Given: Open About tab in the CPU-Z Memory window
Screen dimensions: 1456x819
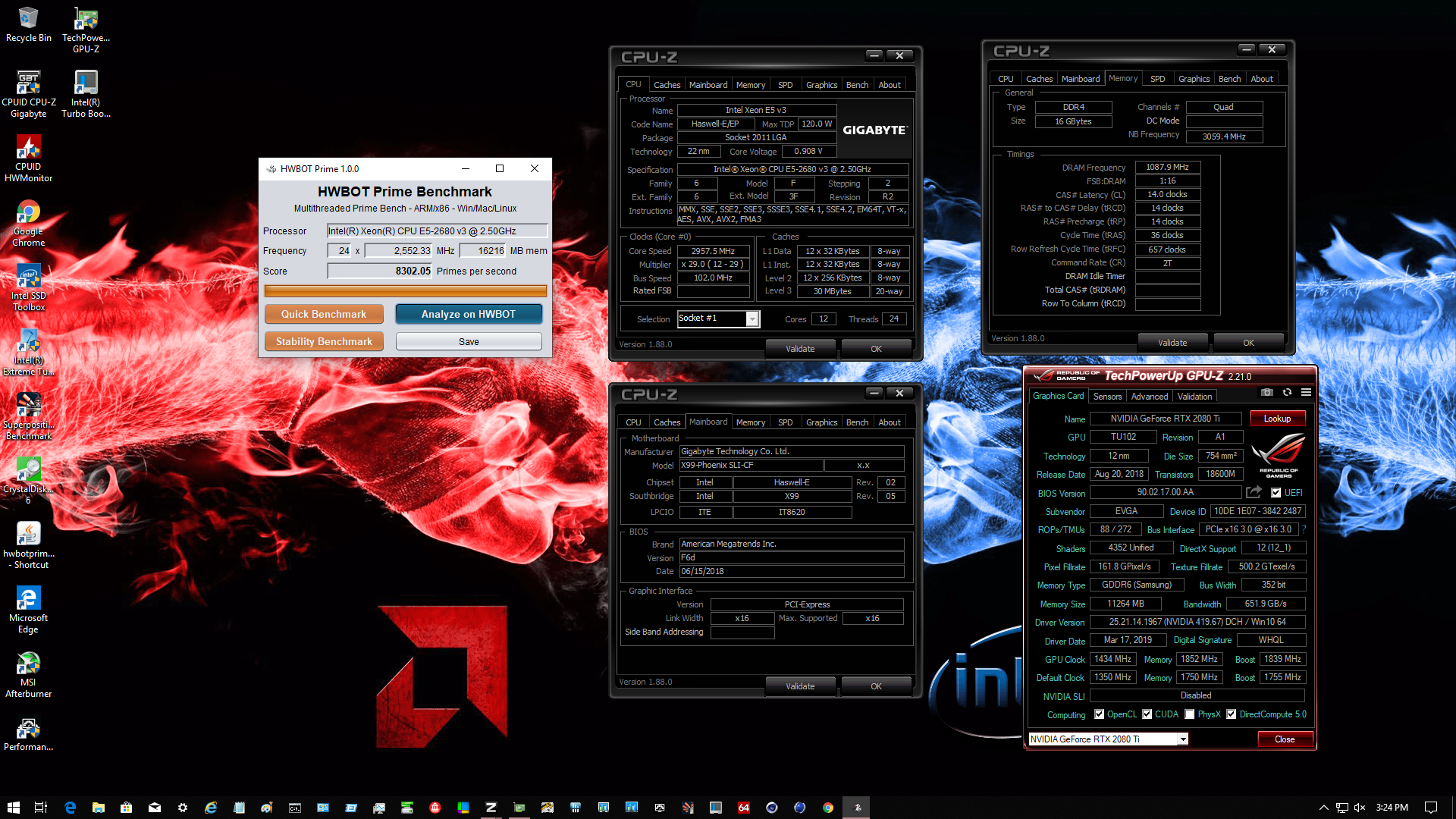Looking at the screenshot, I should [x=1261, y=79].
